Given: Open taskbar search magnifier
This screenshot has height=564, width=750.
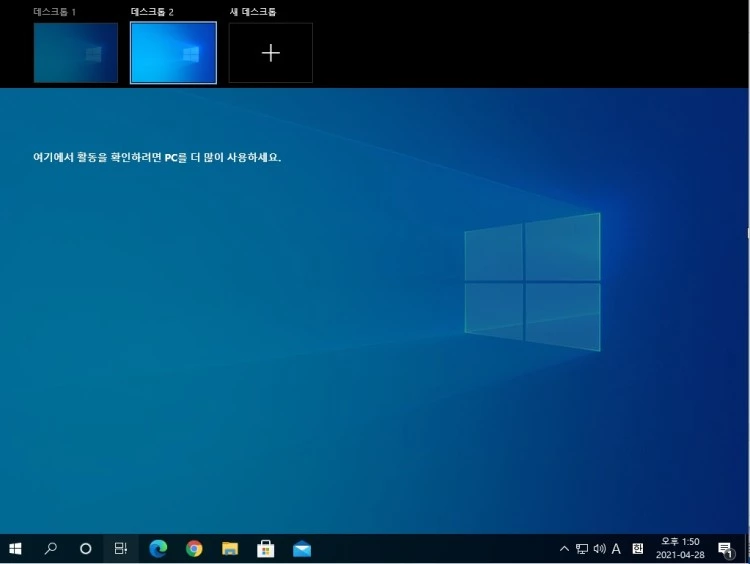Looking at the screenshot, I should [x=50, y=548].
